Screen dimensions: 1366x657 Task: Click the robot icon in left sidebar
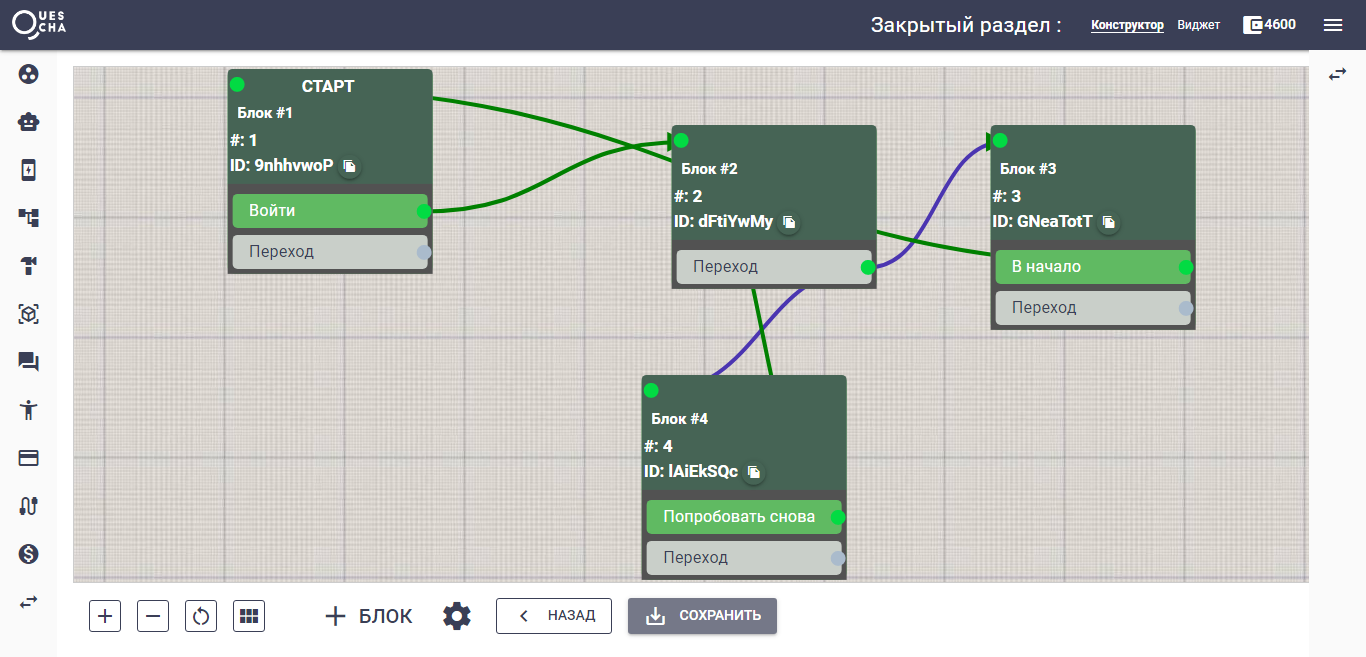pos(28,122)
